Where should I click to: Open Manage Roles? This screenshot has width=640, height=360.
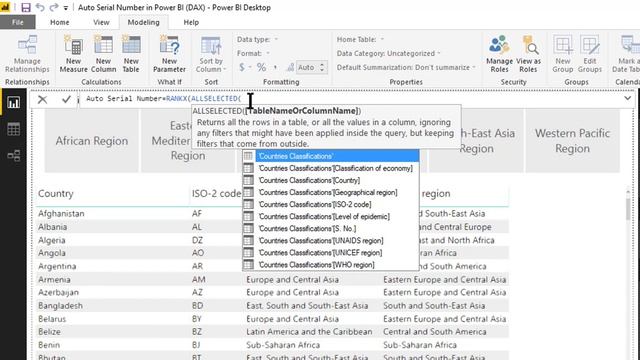[x=499, y=54]
